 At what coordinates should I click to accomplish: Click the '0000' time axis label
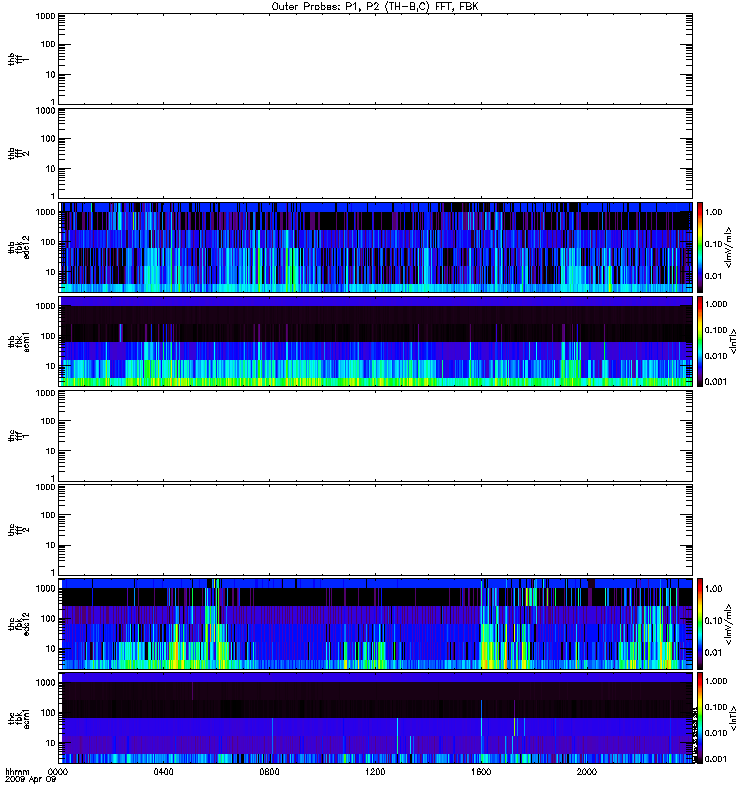coord(57,772)
